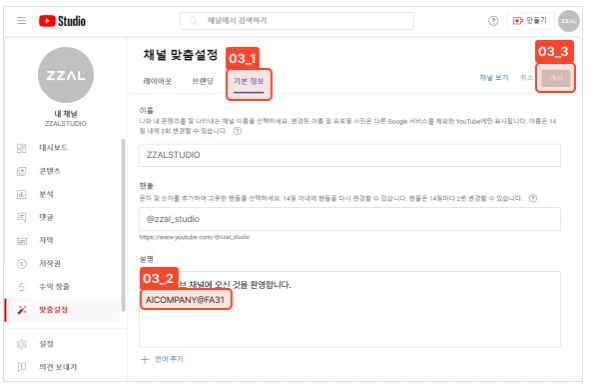The height and width of the screenshot is (387, 589).
Task: Open 자막 subtitles icon in sidebar
Action: pos(22,241)
